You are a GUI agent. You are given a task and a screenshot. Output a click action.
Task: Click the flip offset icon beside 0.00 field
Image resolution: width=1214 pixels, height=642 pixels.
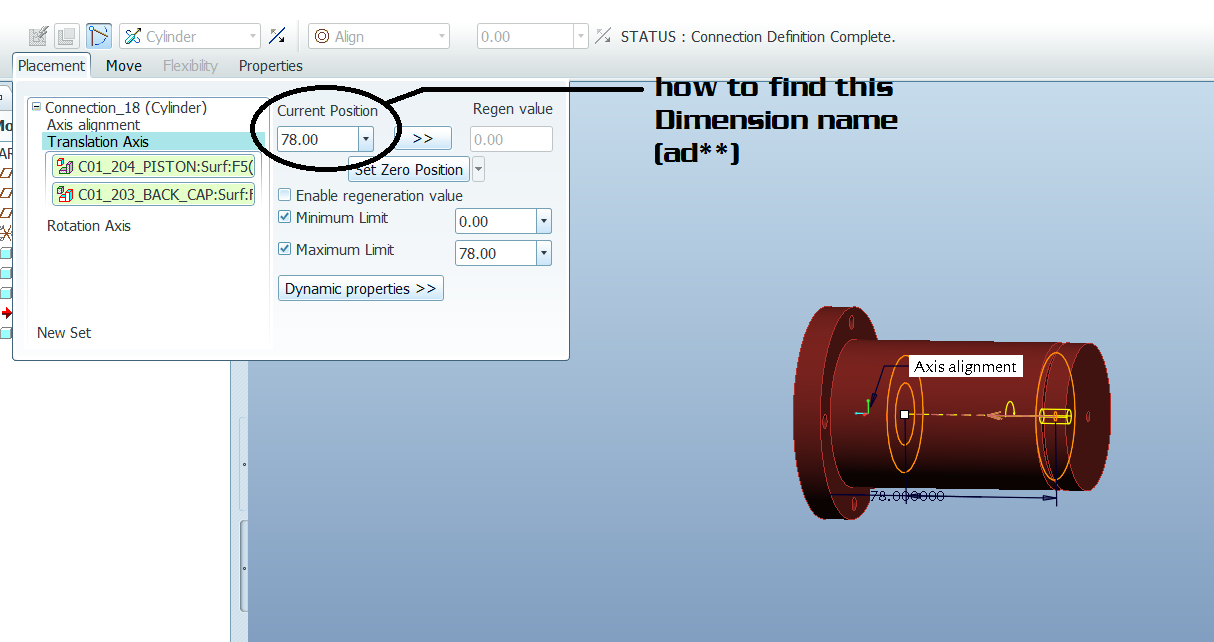(x=603, y=37)
